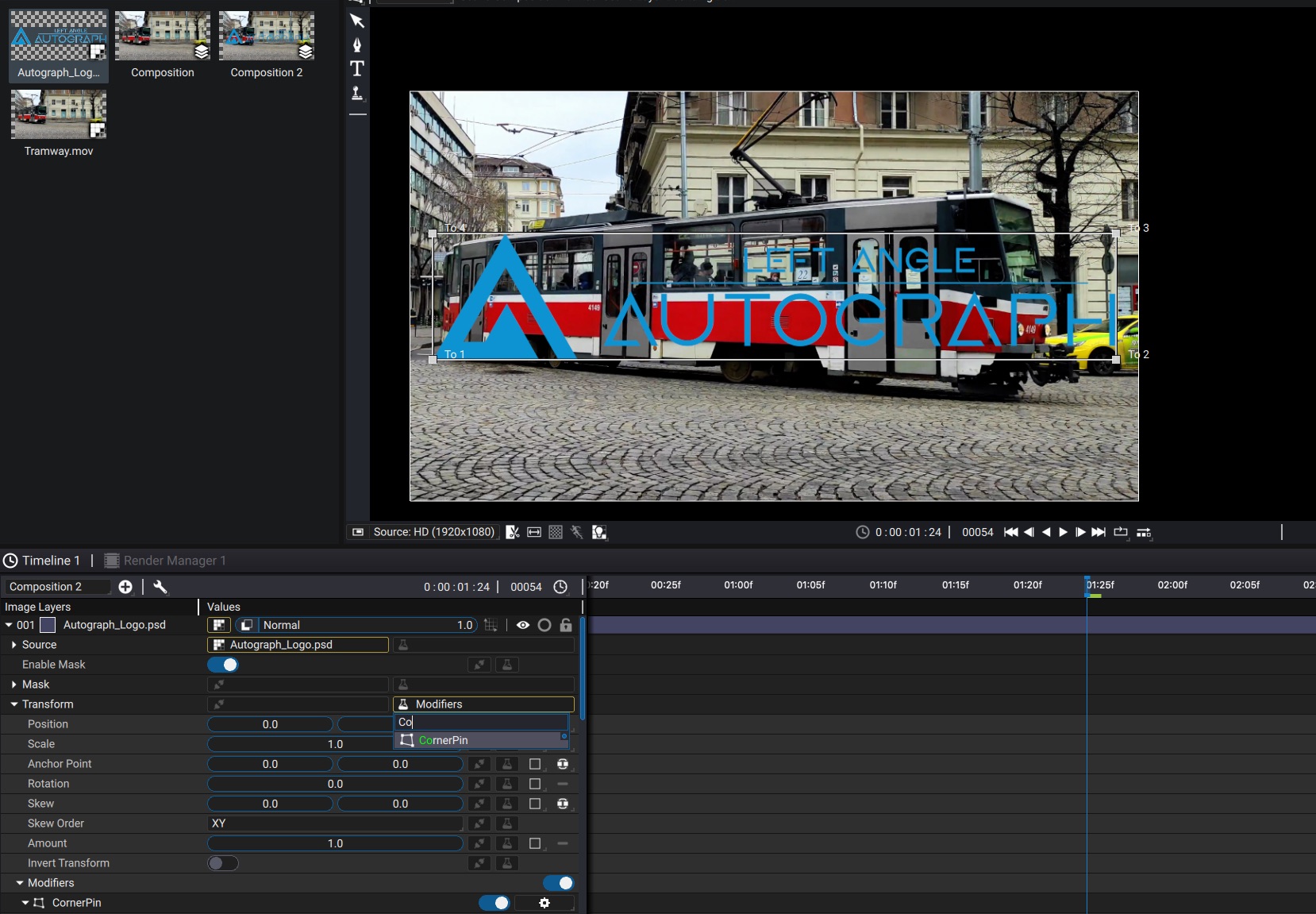The image size is (1316, 914).
Task: Click the Add layer plus icon
Action: coord(125,587)
